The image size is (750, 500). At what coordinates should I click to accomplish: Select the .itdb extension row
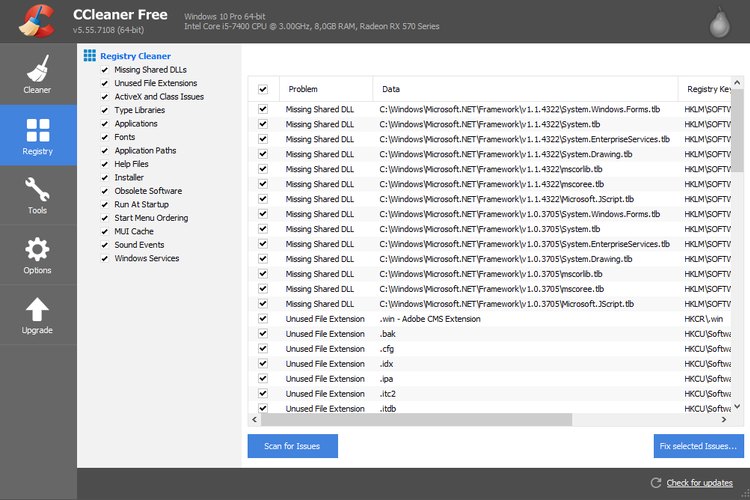click(x=489, y=408)
